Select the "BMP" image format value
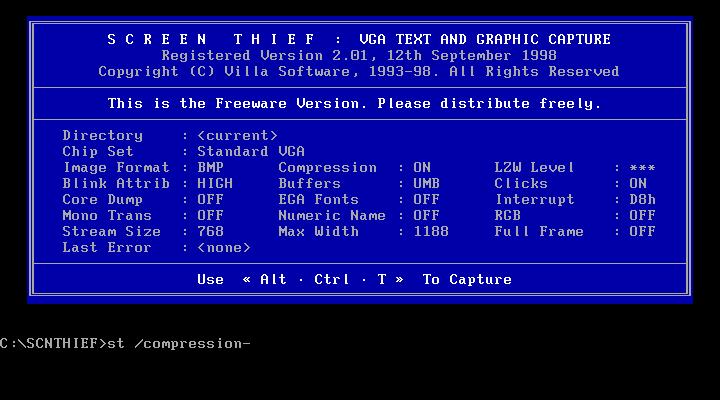The height and width of the screenshot is (400, 720). 210,168
